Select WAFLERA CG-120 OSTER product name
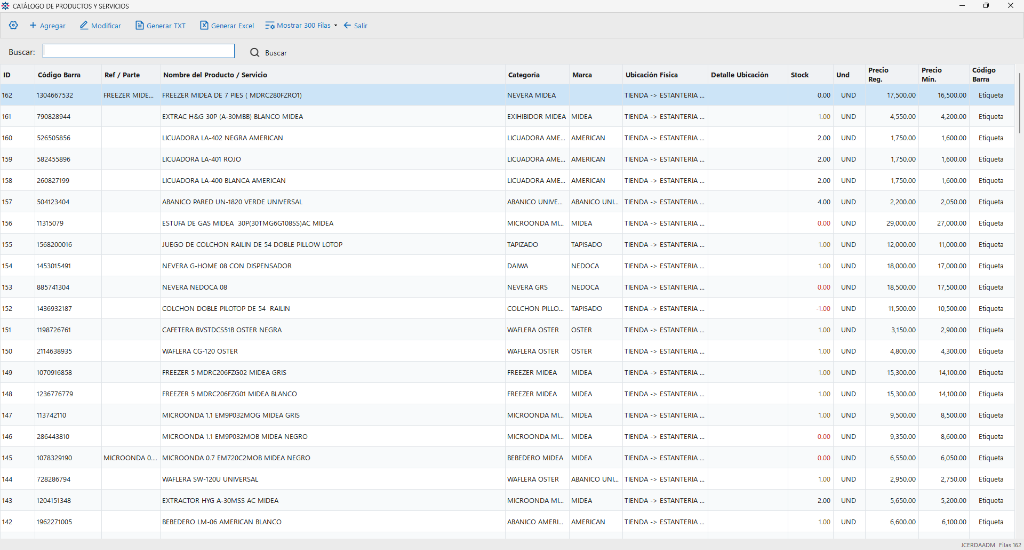The height and width of the screenshot is (550, 1024). [x=200, y=351]
